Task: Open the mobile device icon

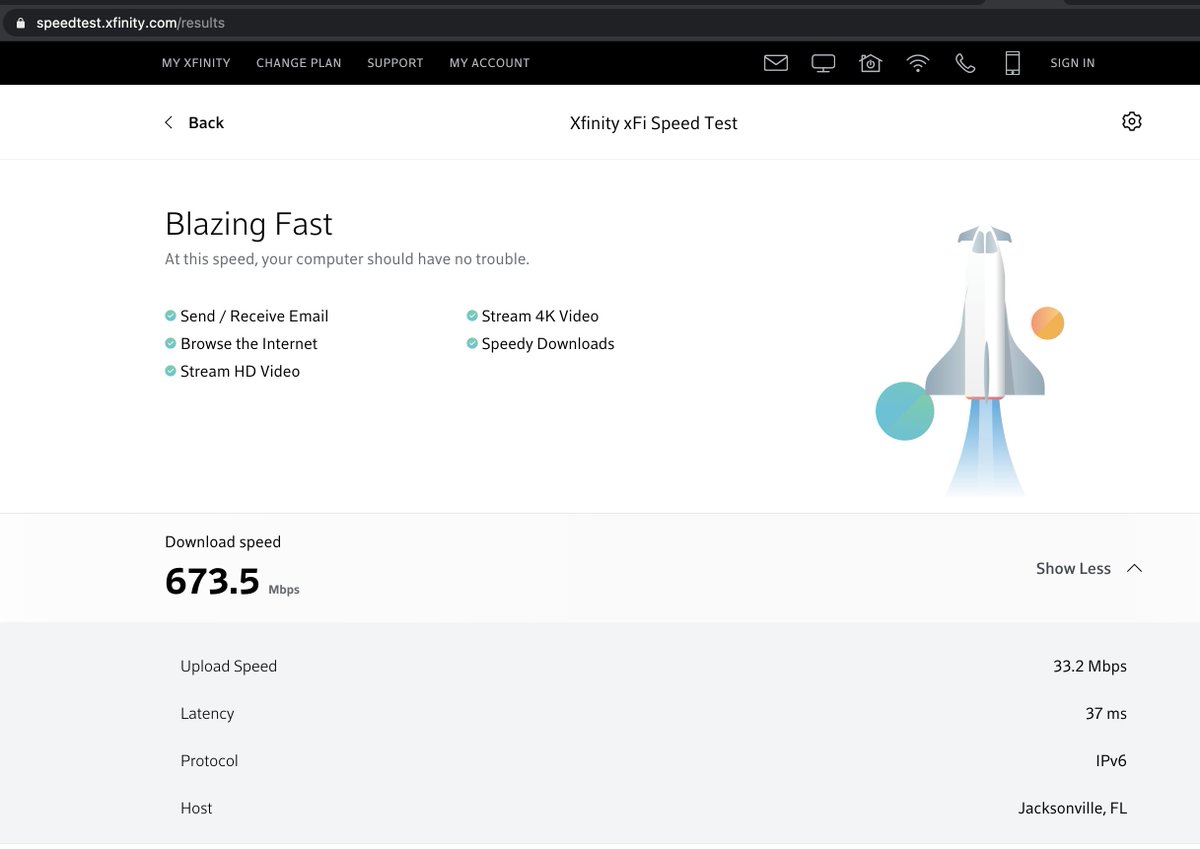Action: (x=1012, y=63)
